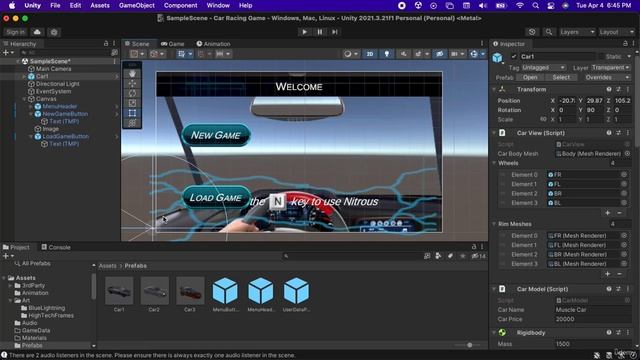Click the prefab Open button
The height and width of the screenshot is (360, 640).
tap(530, 77)
